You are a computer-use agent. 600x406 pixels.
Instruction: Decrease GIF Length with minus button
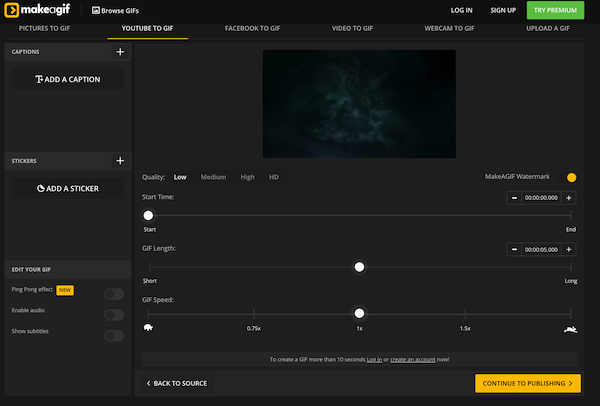point(514,249)
